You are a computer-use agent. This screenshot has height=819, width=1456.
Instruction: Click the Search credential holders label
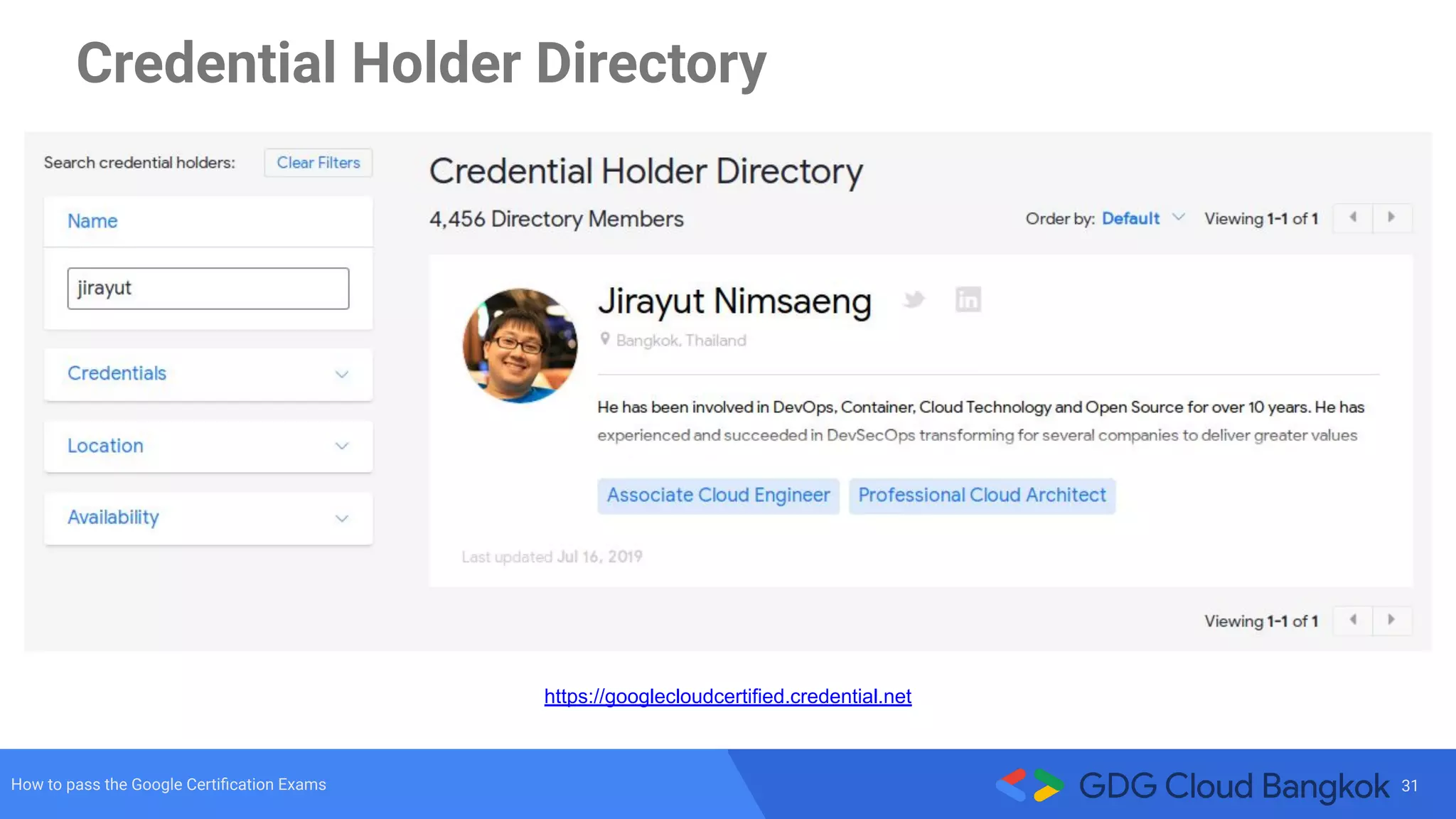(x=139, y=163)
